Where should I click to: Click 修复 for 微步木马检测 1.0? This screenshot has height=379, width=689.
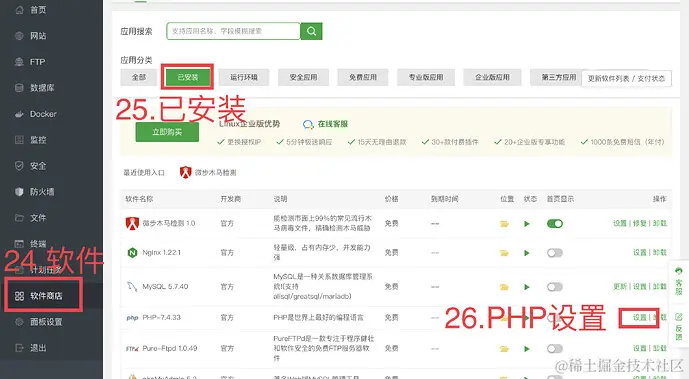click(x=639, y=224)
